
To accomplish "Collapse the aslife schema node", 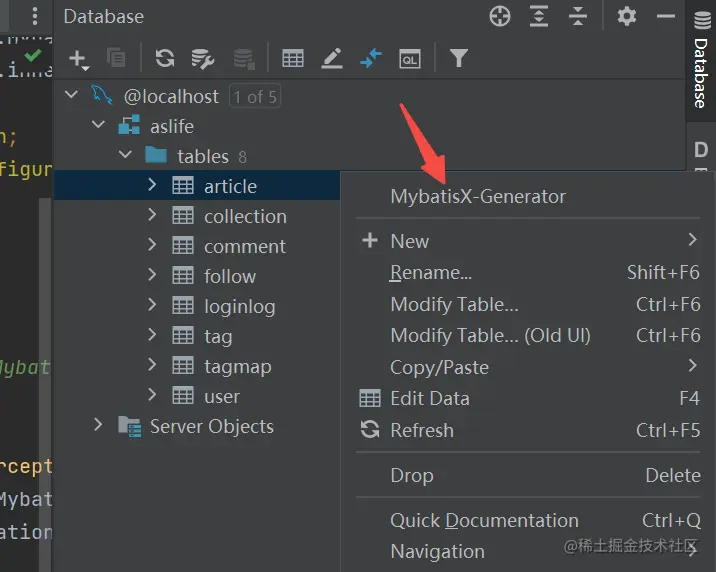I will [x=98, y=125].
